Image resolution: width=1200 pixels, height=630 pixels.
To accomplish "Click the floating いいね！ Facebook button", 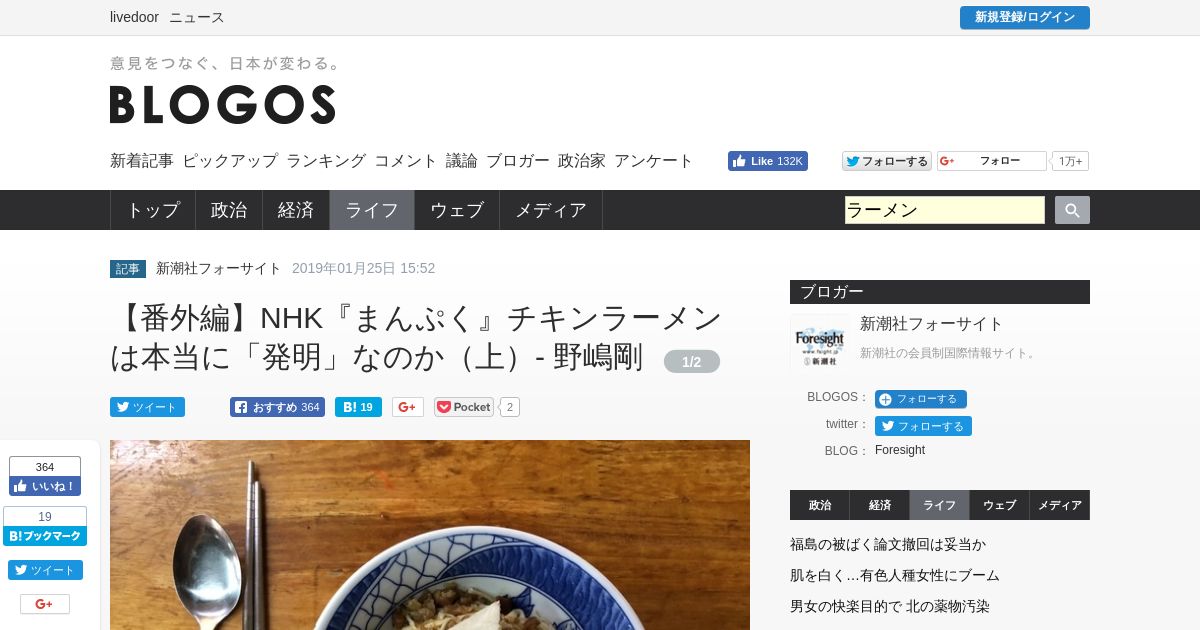I will click(x=45, y=486).
